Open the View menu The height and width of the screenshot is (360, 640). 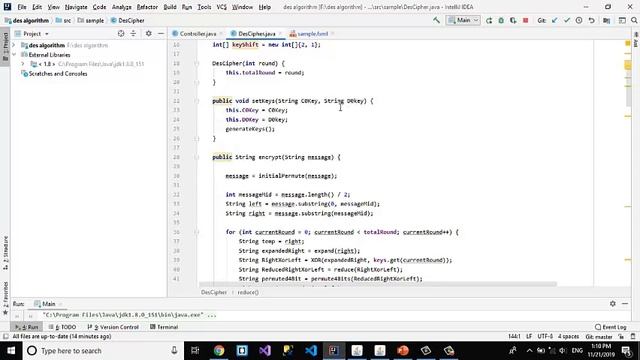(x=53, y=7)
